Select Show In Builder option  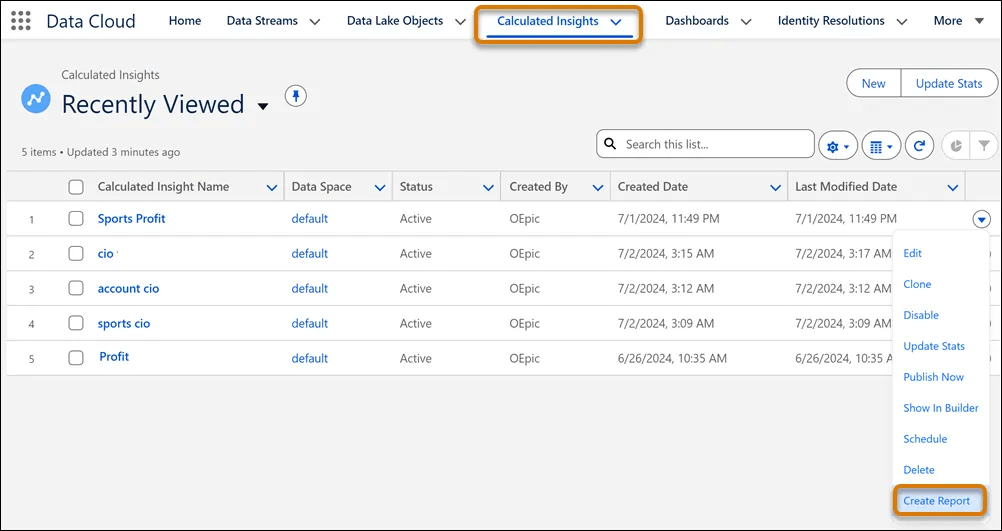[x=941, y=408]
